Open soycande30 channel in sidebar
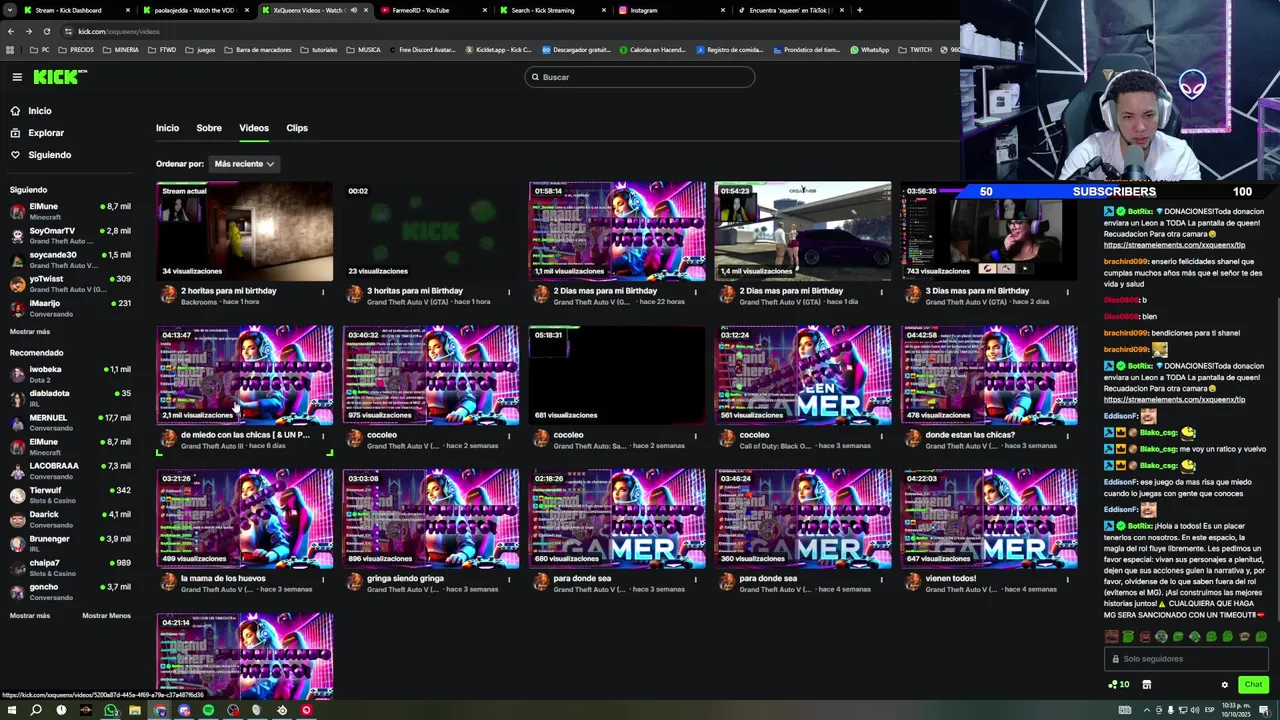This screenshot has width=1280, height=720. pyautogui.click(x=70, y=259)
